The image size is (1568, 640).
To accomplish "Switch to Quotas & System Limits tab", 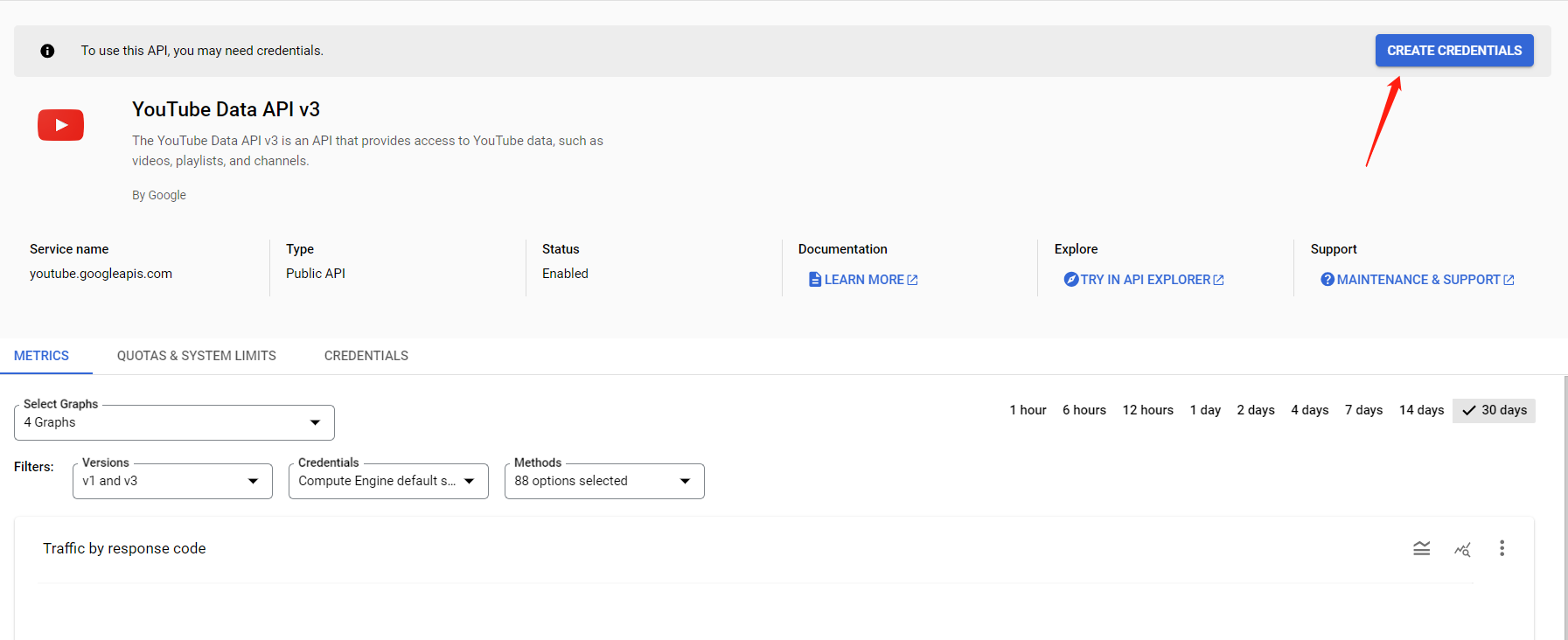I will (197, 356).
